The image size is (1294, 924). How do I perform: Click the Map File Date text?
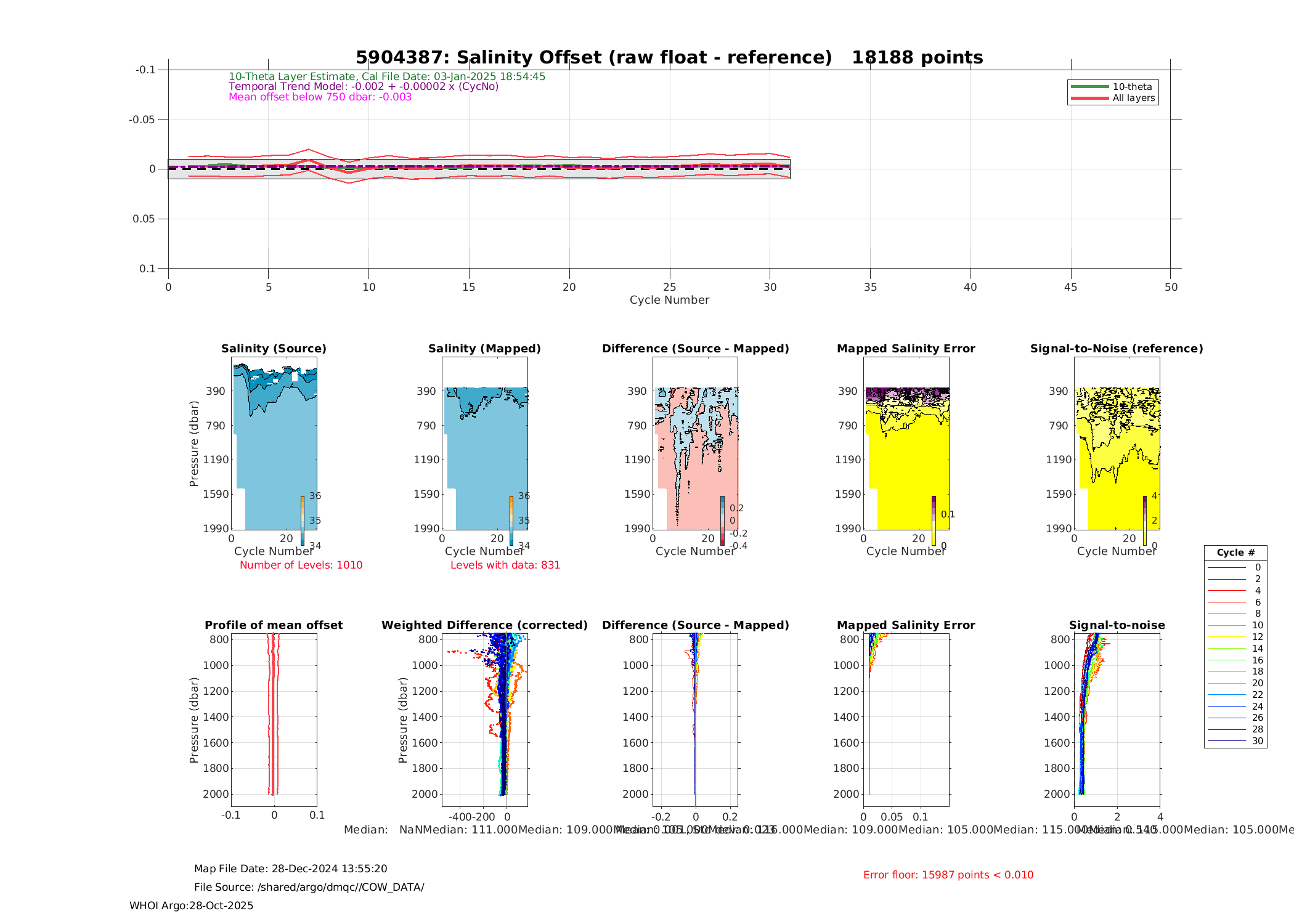290,869
